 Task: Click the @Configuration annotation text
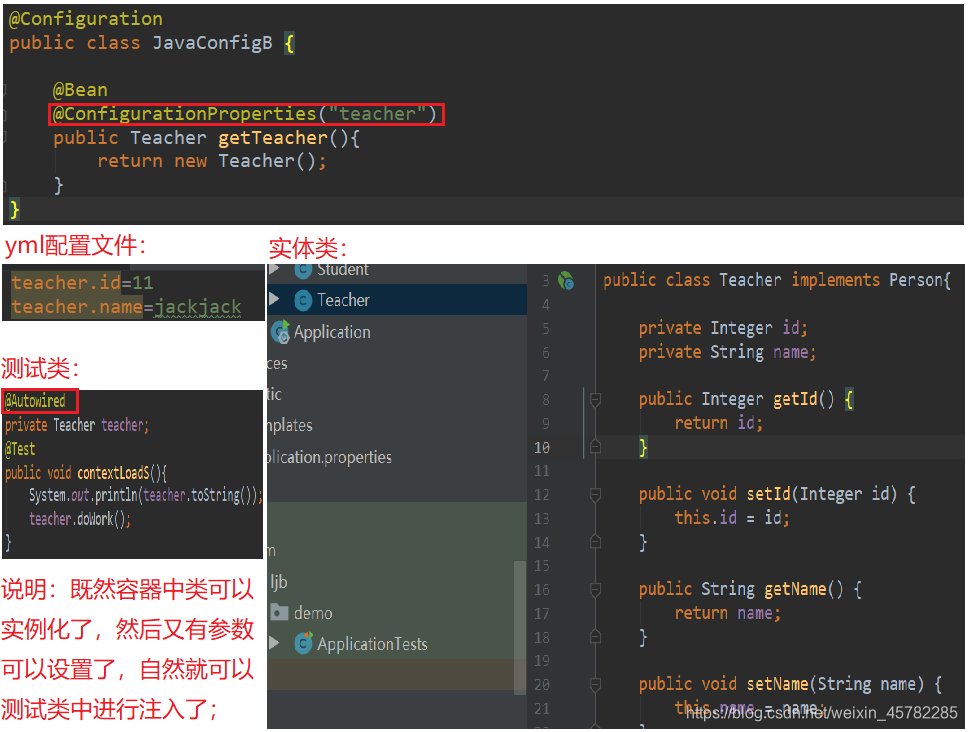click(x=86, y=19)
